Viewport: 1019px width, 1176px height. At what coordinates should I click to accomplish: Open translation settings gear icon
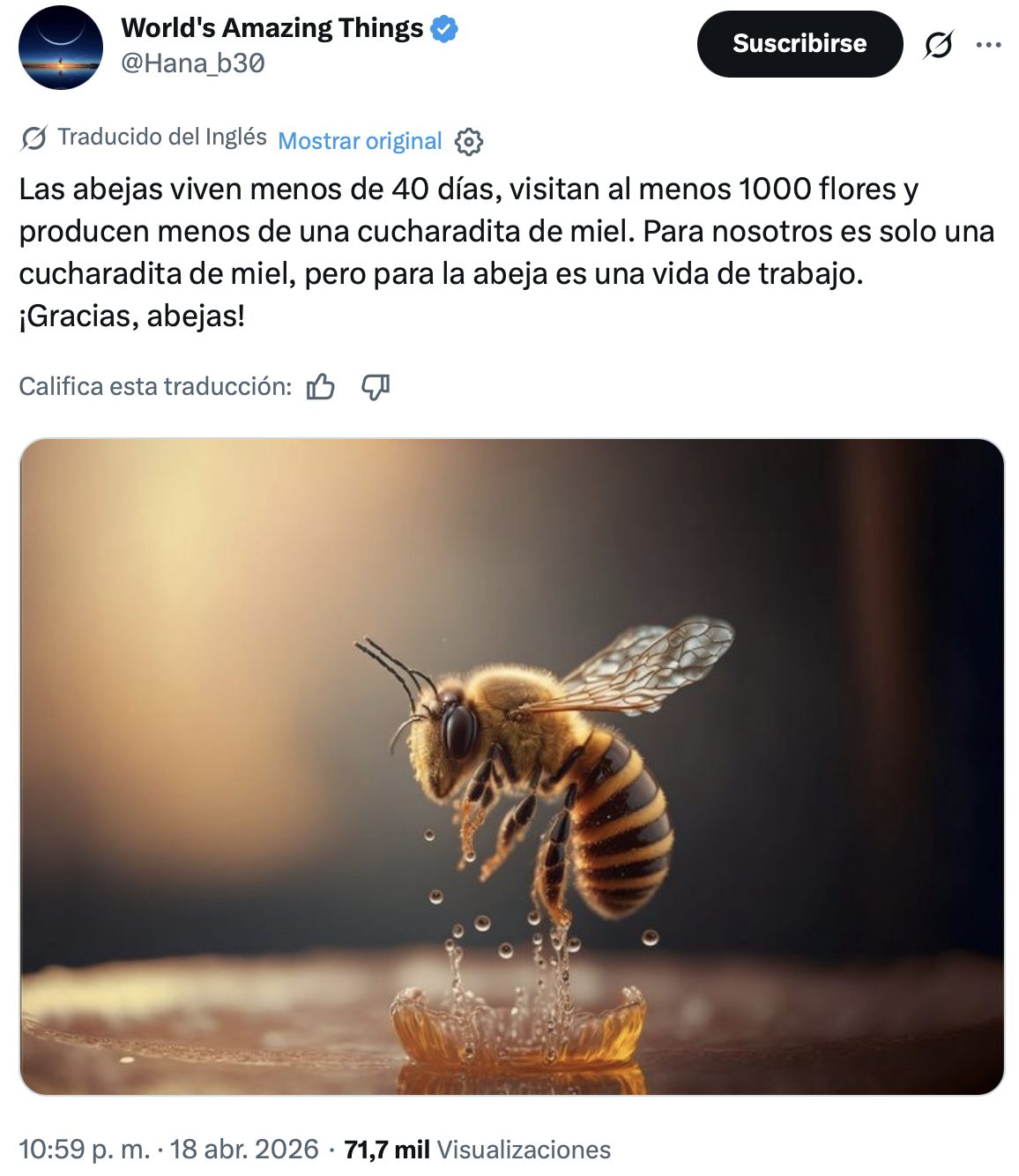point(469,141)
